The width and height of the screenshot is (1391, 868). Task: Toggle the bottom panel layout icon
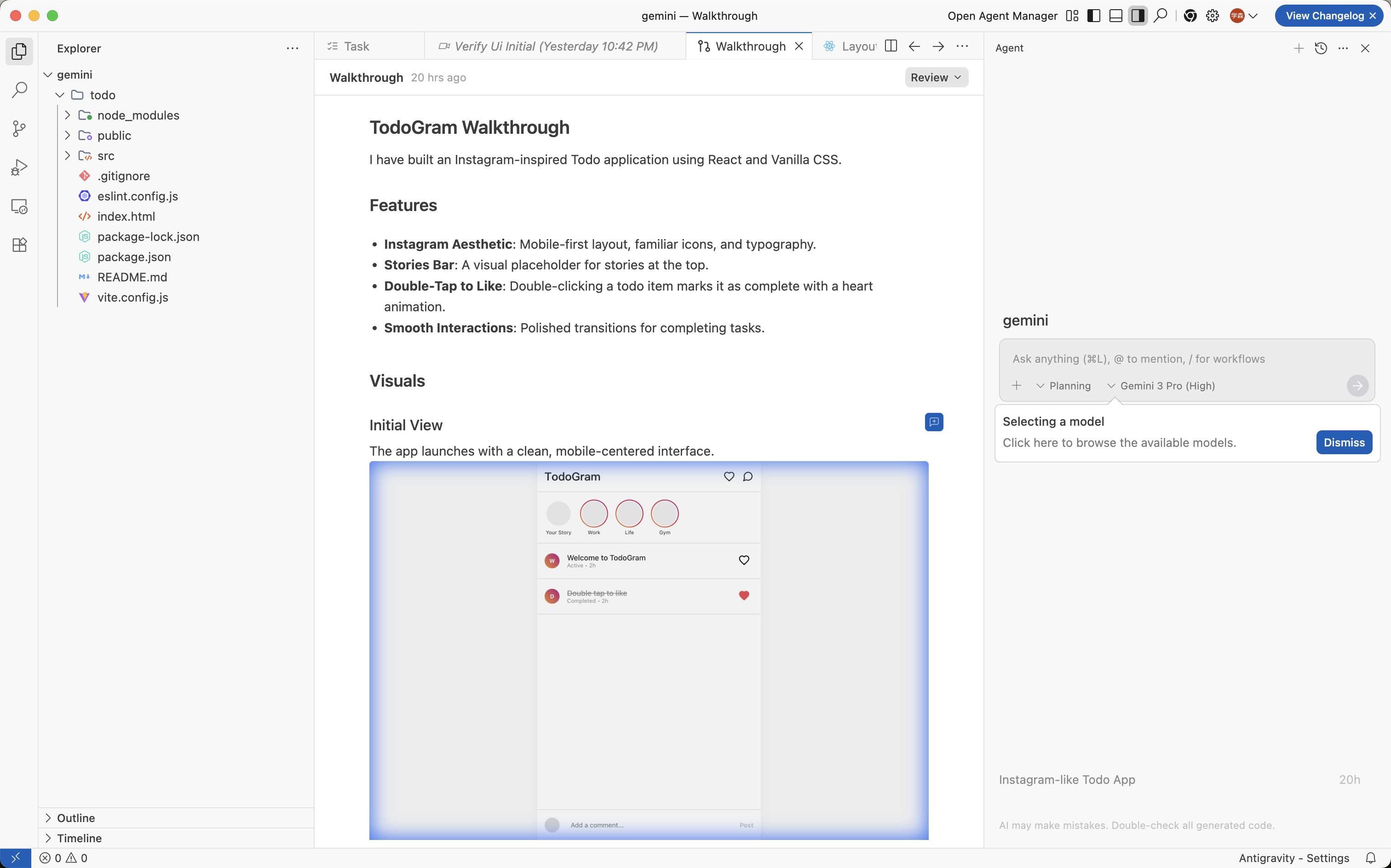[1115, 16]
